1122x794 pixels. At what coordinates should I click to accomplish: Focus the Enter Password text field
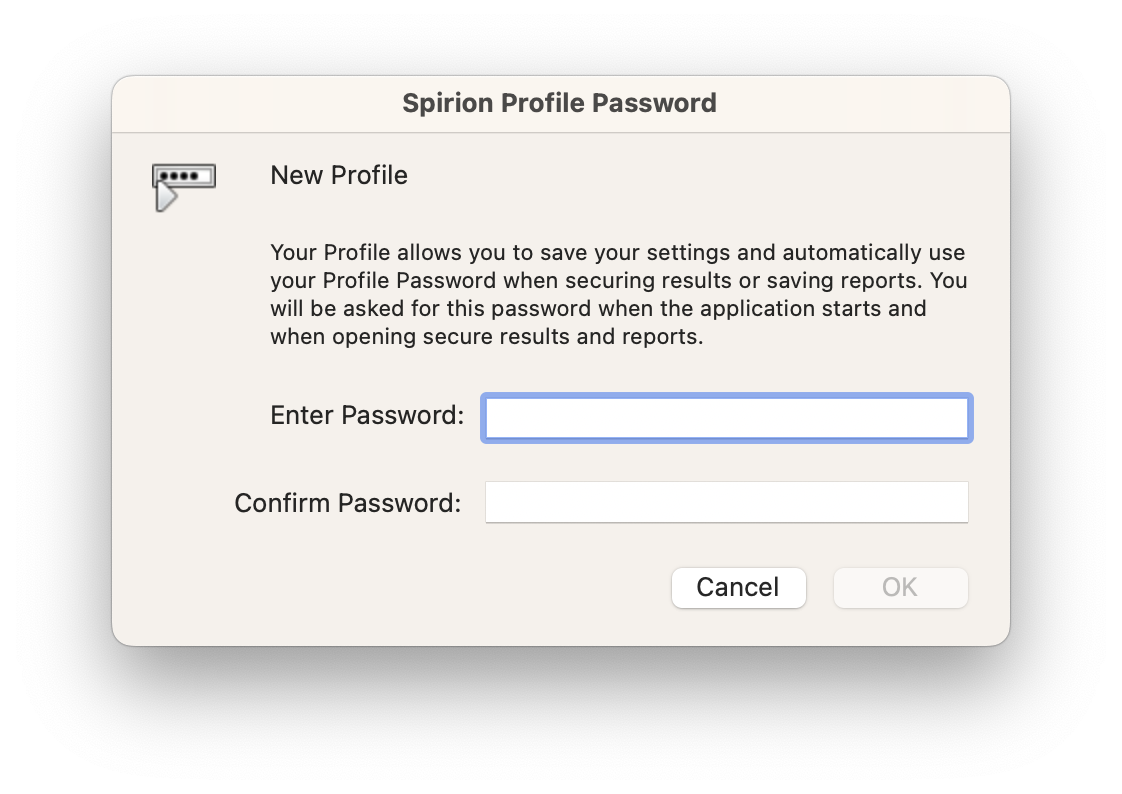pyautogui.click(x=726, y=418)
